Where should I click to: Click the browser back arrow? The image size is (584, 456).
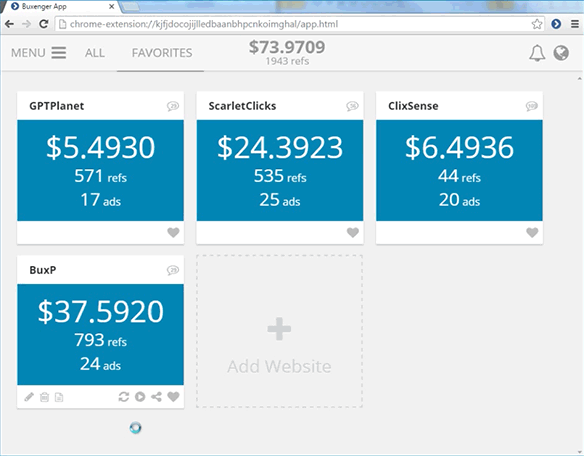coord(9,24)
